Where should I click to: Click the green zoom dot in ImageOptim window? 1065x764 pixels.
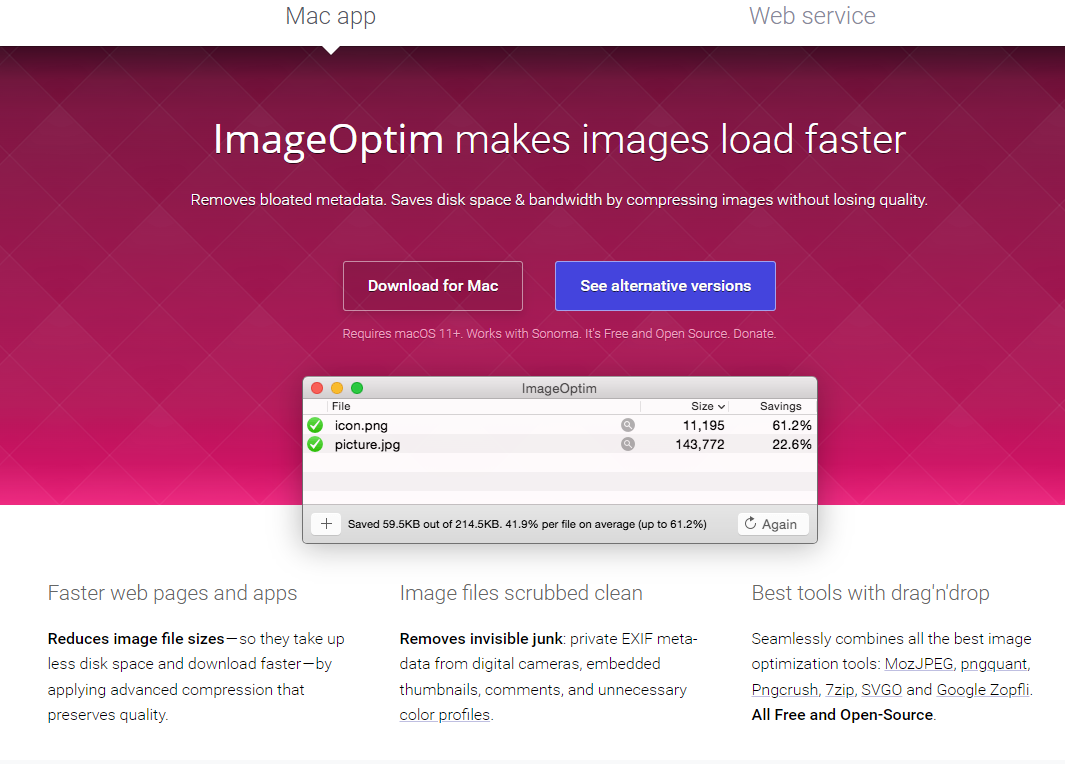pyautogui.click(x=357, y=388)
